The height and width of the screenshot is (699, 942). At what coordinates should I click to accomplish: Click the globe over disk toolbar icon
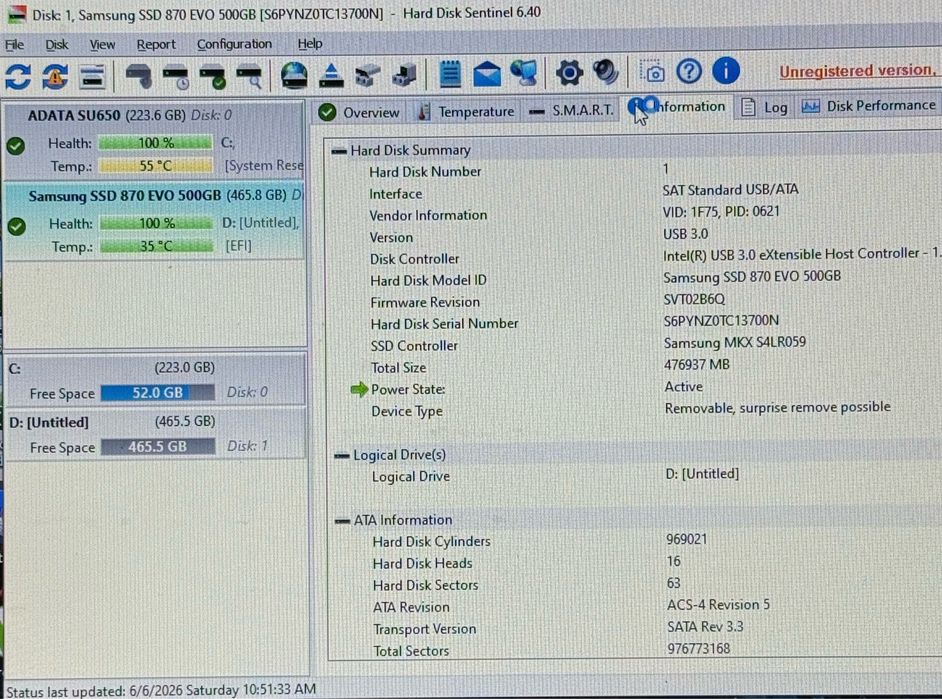point(294,76)
